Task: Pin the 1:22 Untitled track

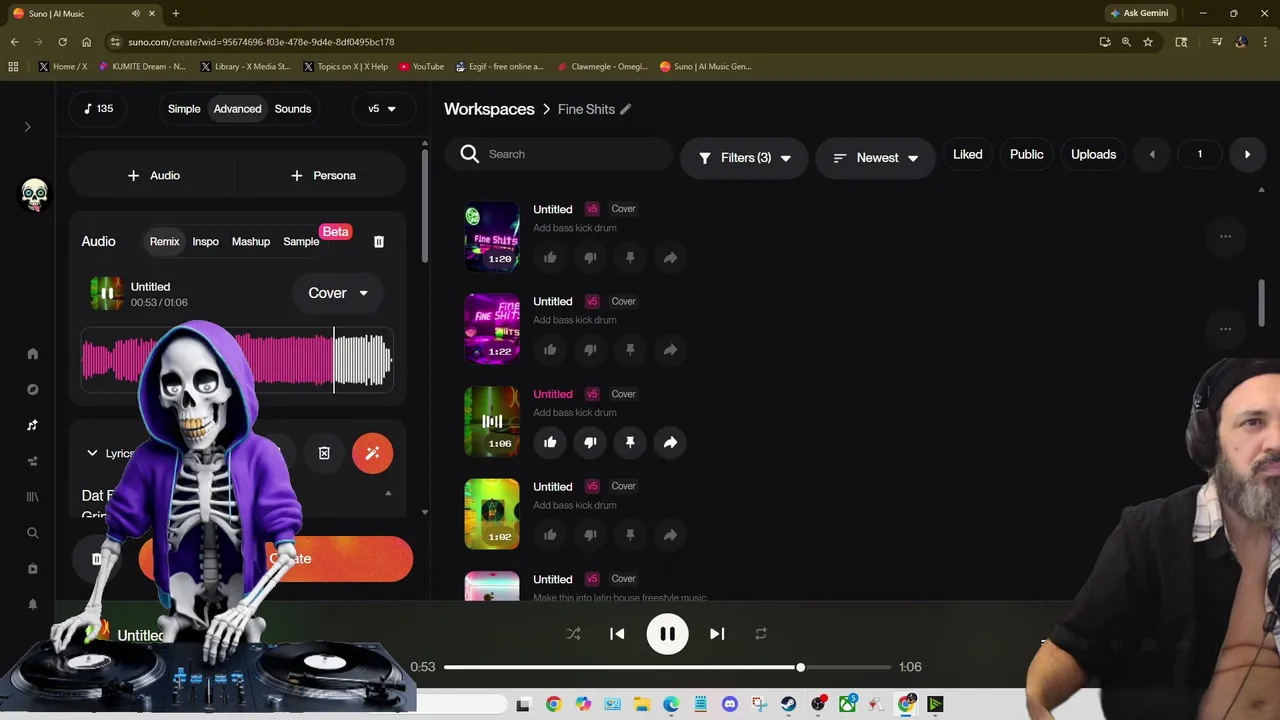Action: coord(630,350)
